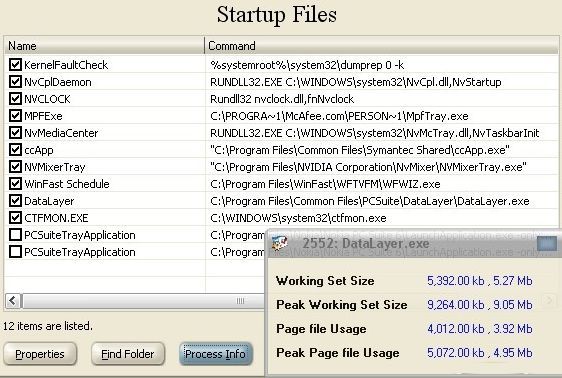Viewport: 562px width, 378px height.
Task: Toggle the NVCLOCK startup checkbox
Action: (x=15, y=99)
